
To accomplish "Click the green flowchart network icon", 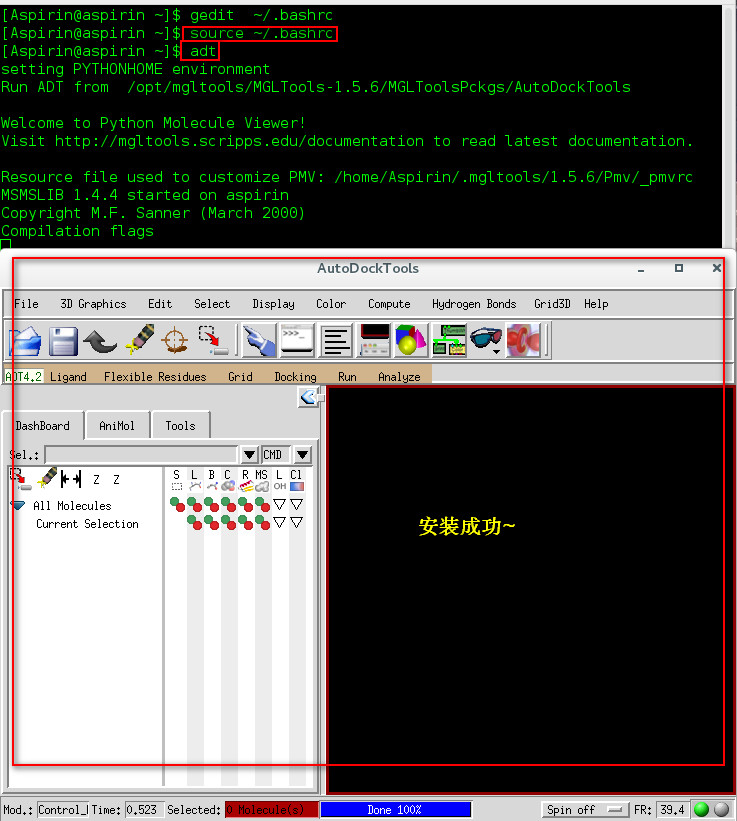I will [x=449, y=340].
